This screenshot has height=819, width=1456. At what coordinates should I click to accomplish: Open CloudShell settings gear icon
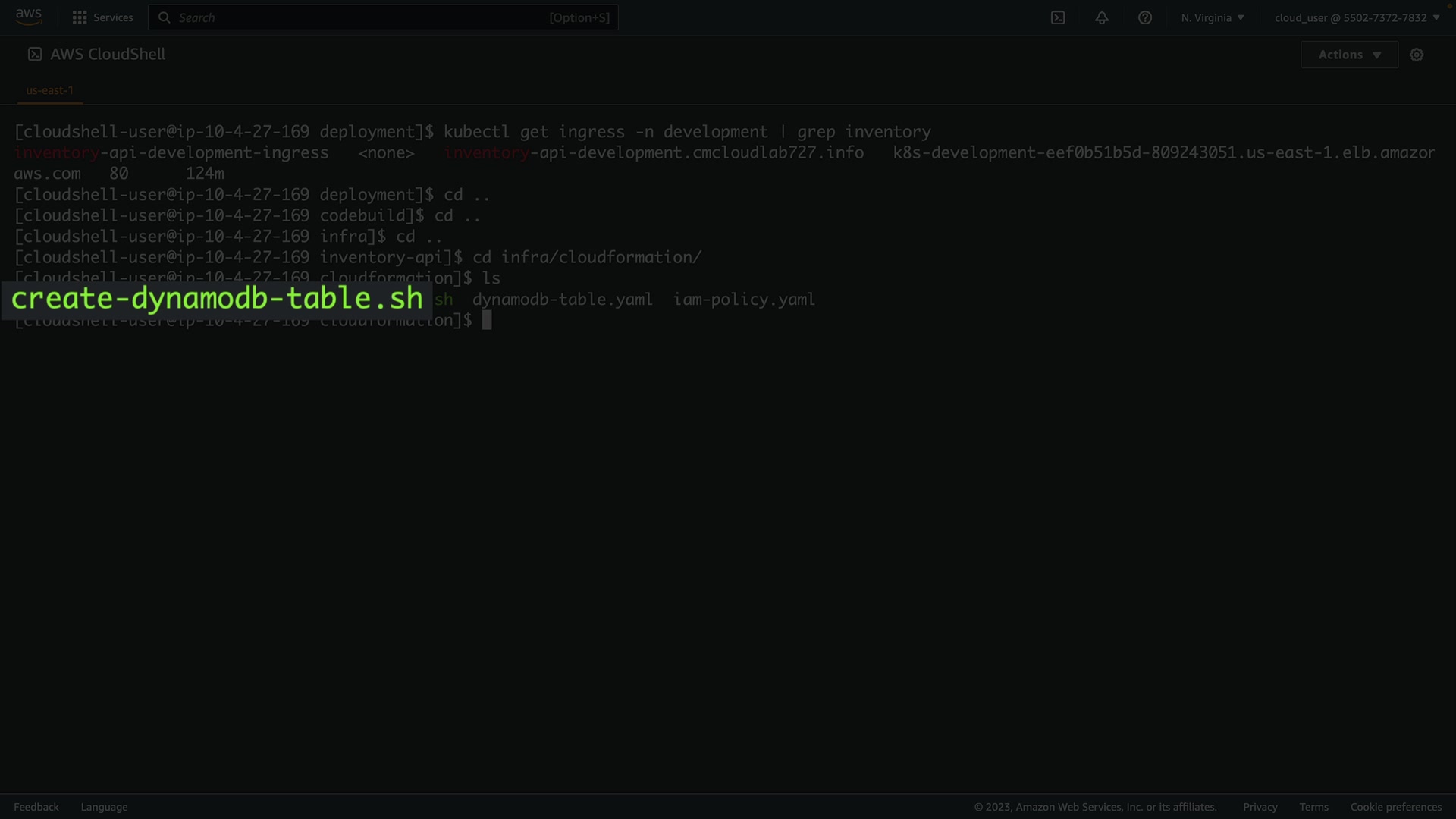tap(1417, 55)
